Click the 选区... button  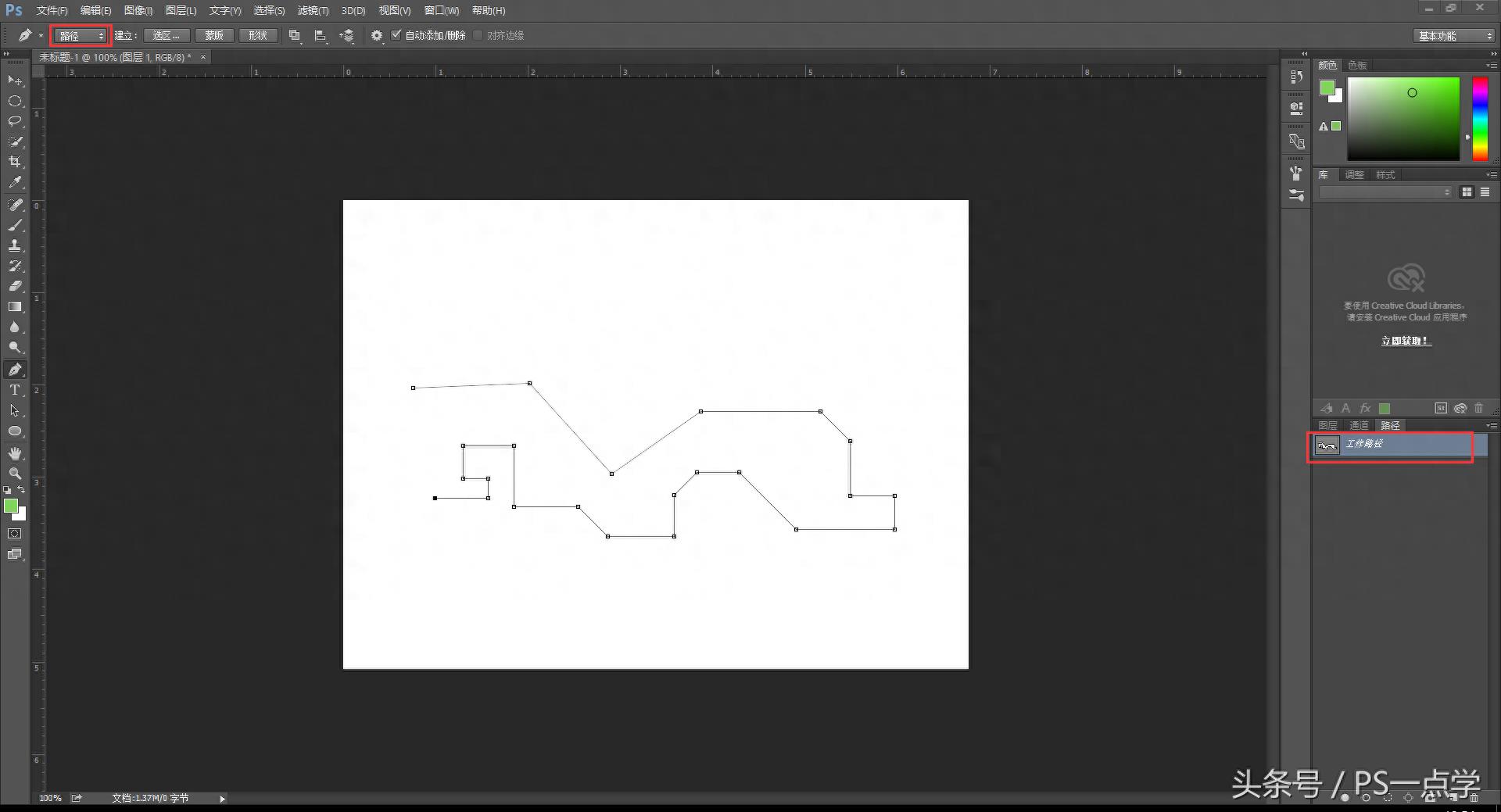[x=166, y=35]
